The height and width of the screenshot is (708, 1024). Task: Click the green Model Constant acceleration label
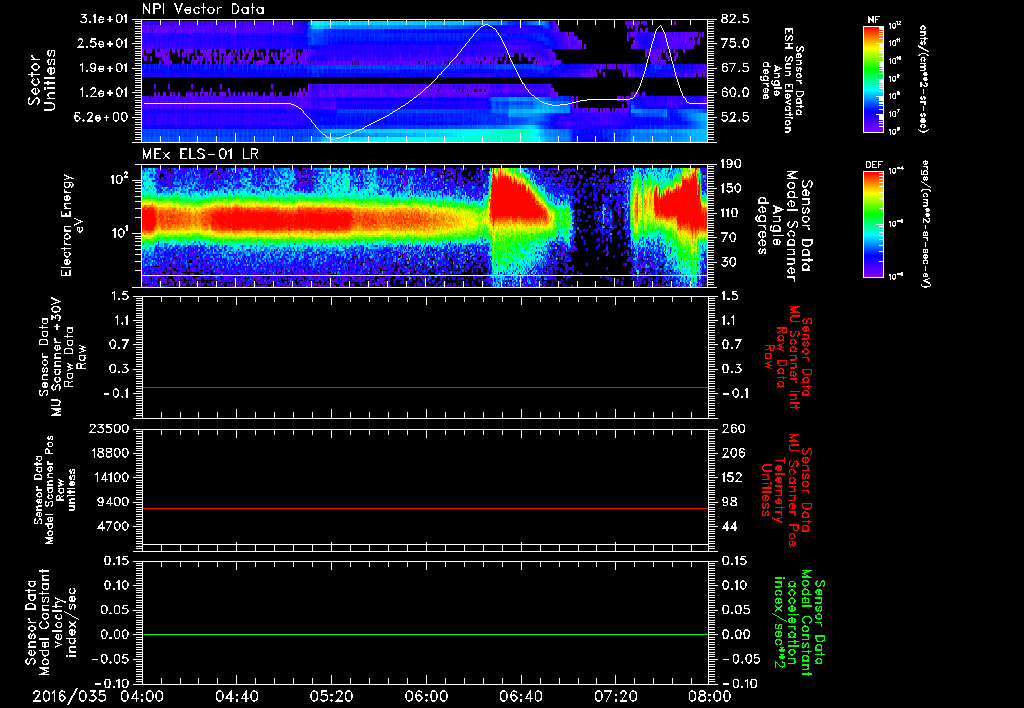[x=799, y=624]
